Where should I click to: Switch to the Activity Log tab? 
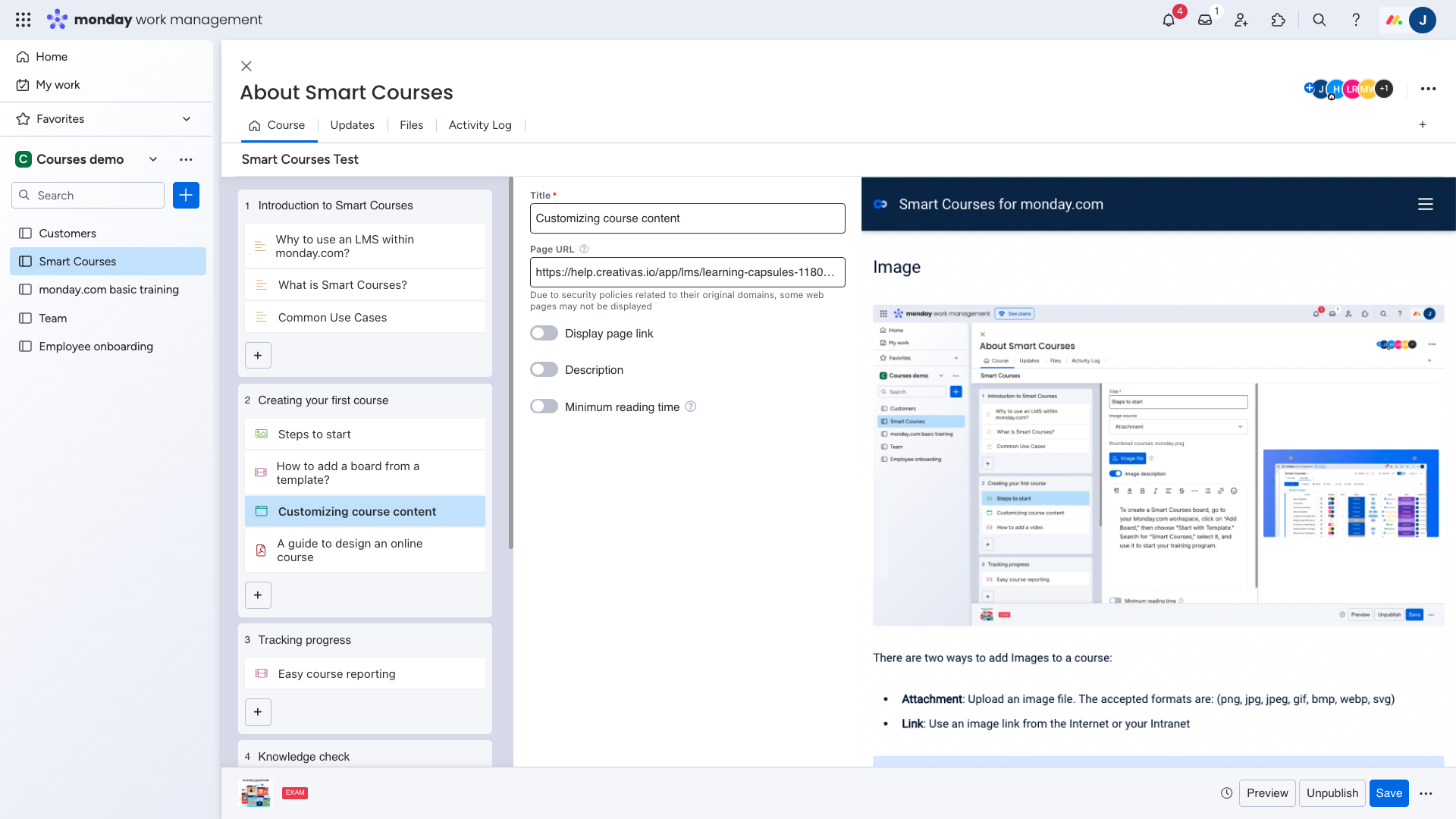[480, 125]
